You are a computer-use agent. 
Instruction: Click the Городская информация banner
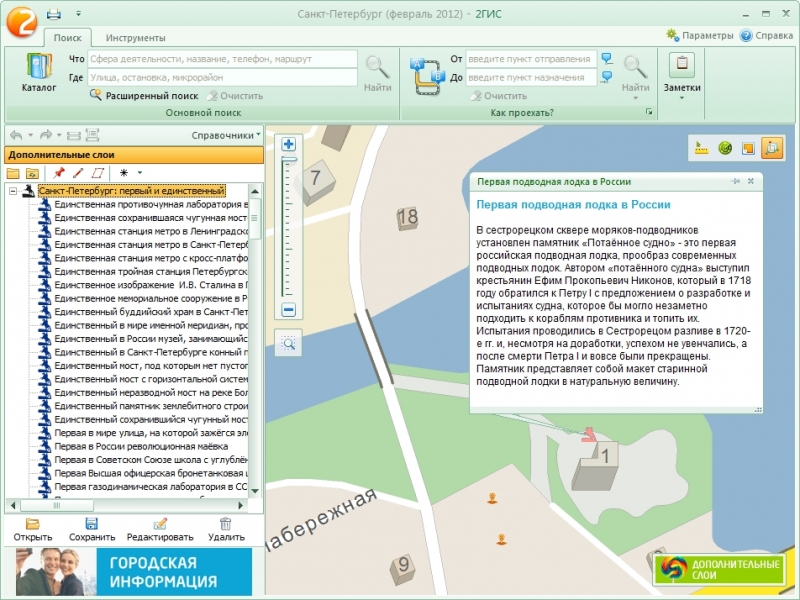[x=134, y=572]
